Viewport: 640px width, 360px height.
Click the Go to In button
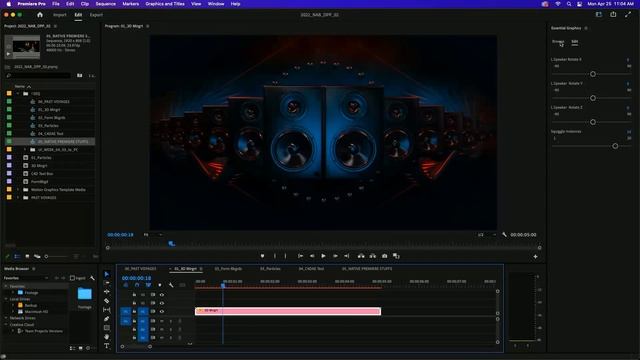tap(300, 256)
